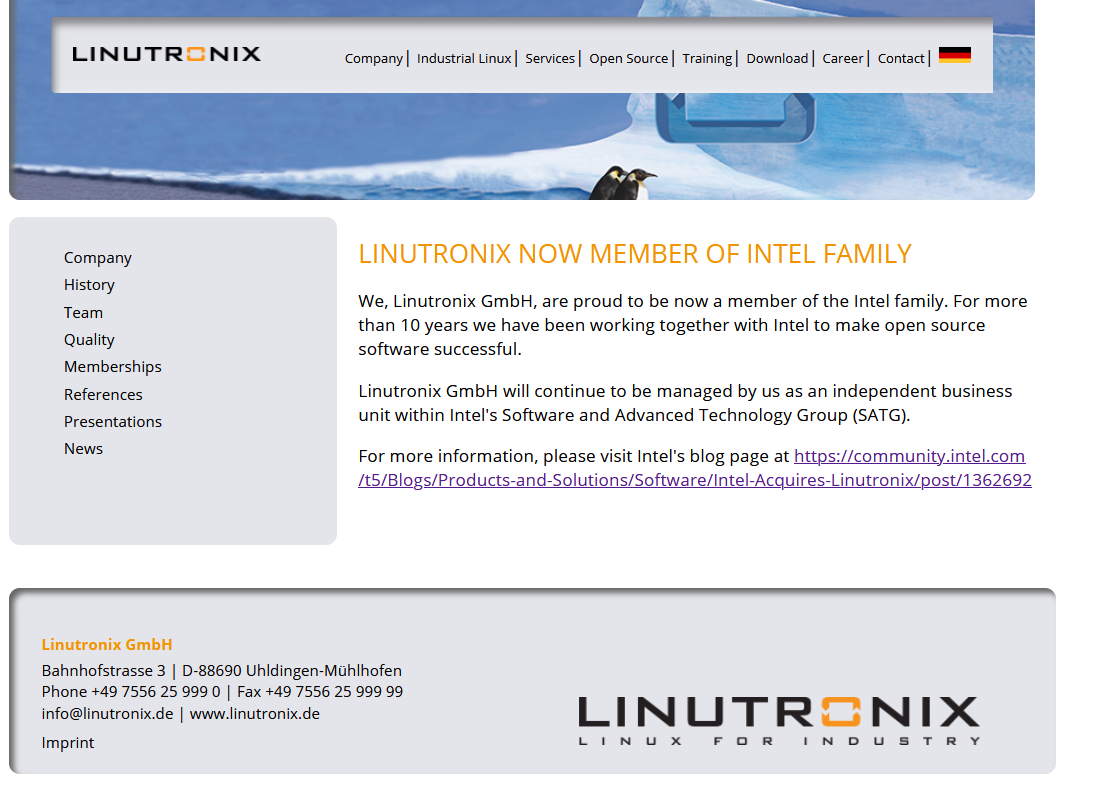Viewport: 1112px width, 797px height.
Task: Open History from the sidebar
Action: point(89,284)
